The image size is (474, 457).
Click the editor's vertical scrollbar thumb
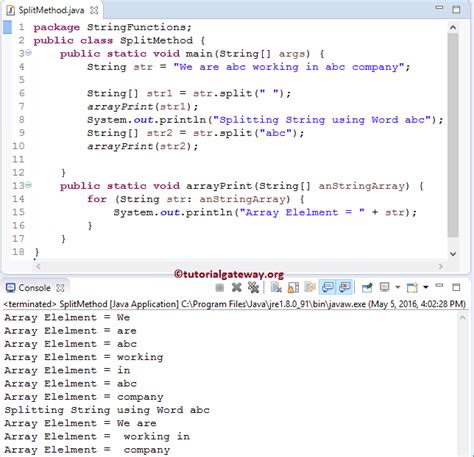453,135
